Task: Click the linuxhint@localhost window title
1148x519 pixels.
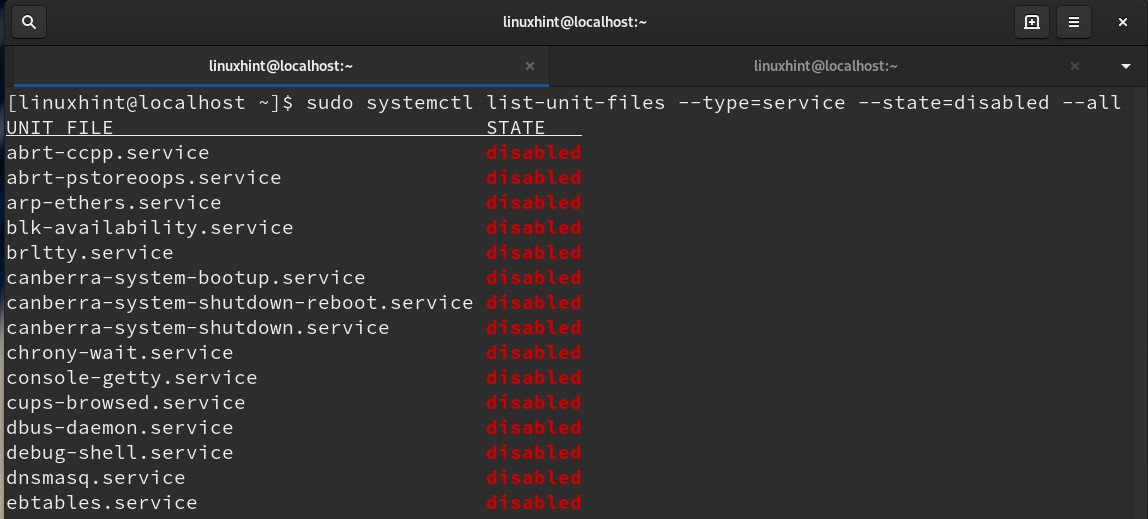Action: click(x=573, y=21)
